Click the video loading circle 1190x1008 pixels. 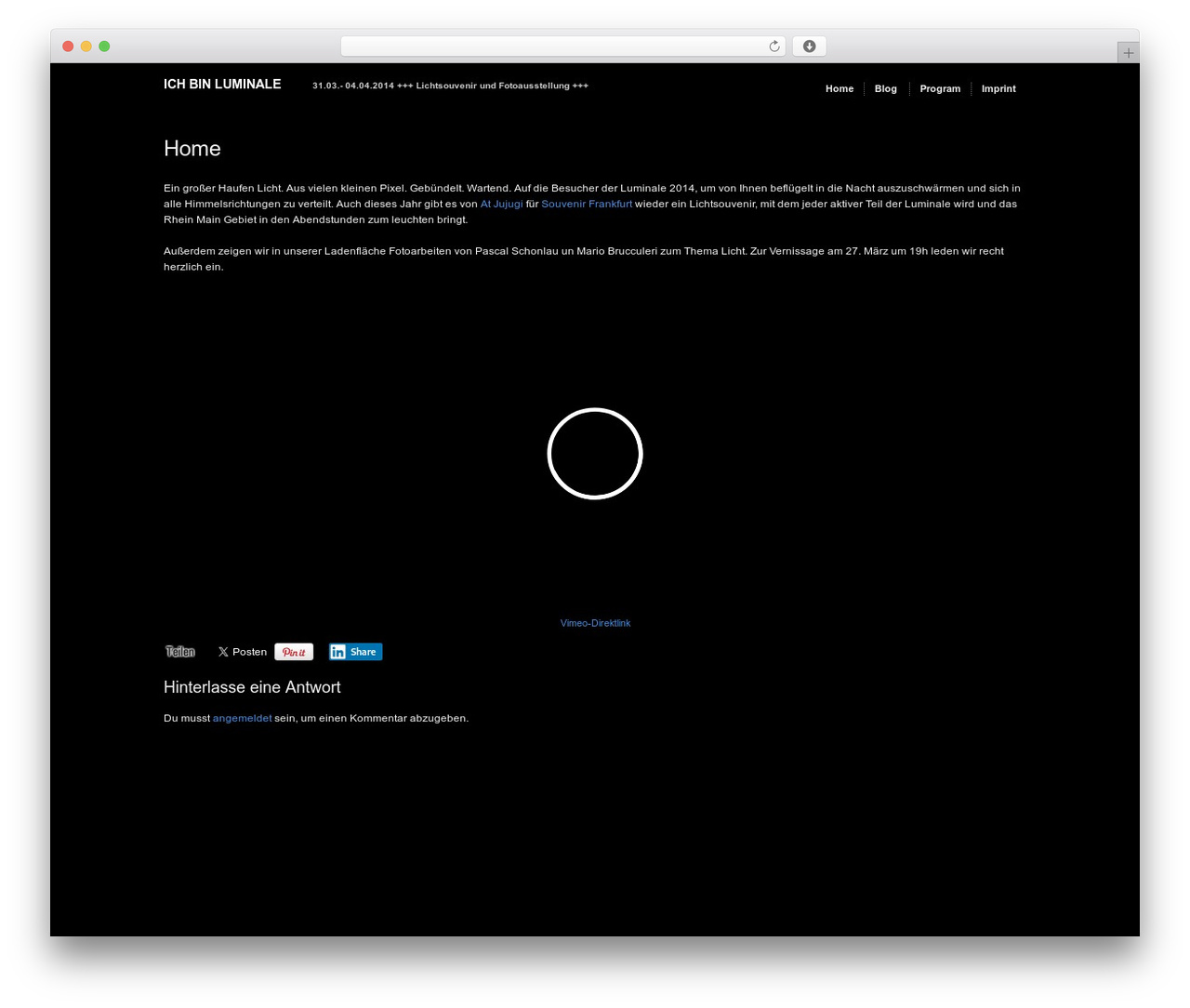point(595,454)
